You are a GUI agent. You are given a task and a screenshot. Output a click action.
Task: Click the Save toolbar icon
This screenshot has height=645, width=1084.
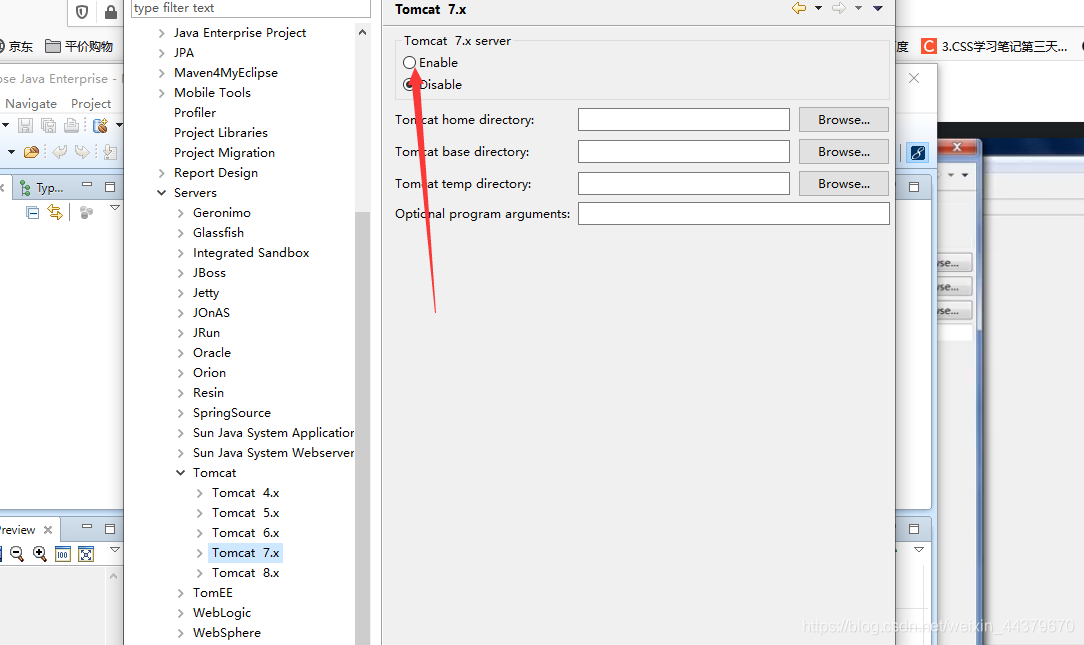(26, 125)
